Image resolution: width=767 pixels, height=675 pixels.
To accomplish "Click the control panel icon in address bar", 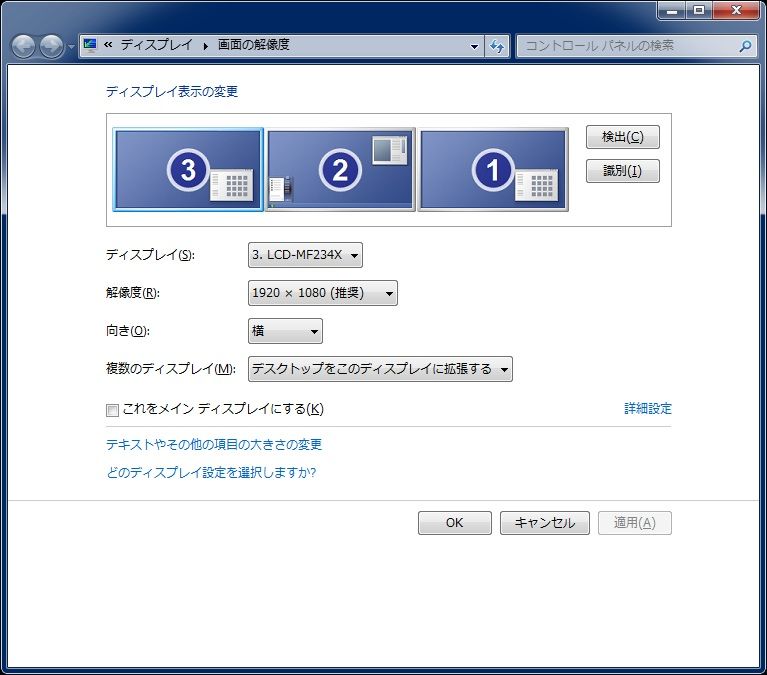I will point(90,45).
